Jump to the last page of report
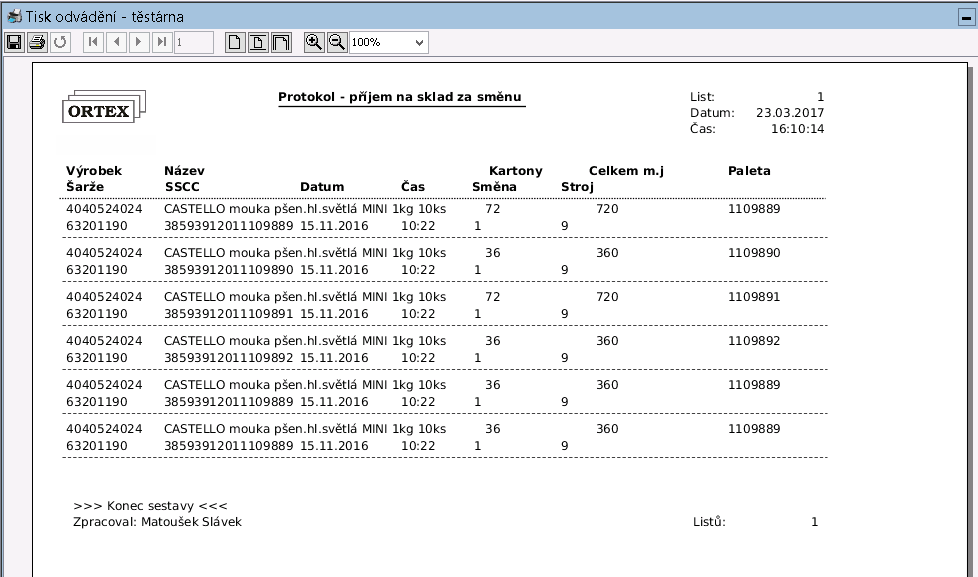This screenshot has width=978, height=577. pos(162,42)
